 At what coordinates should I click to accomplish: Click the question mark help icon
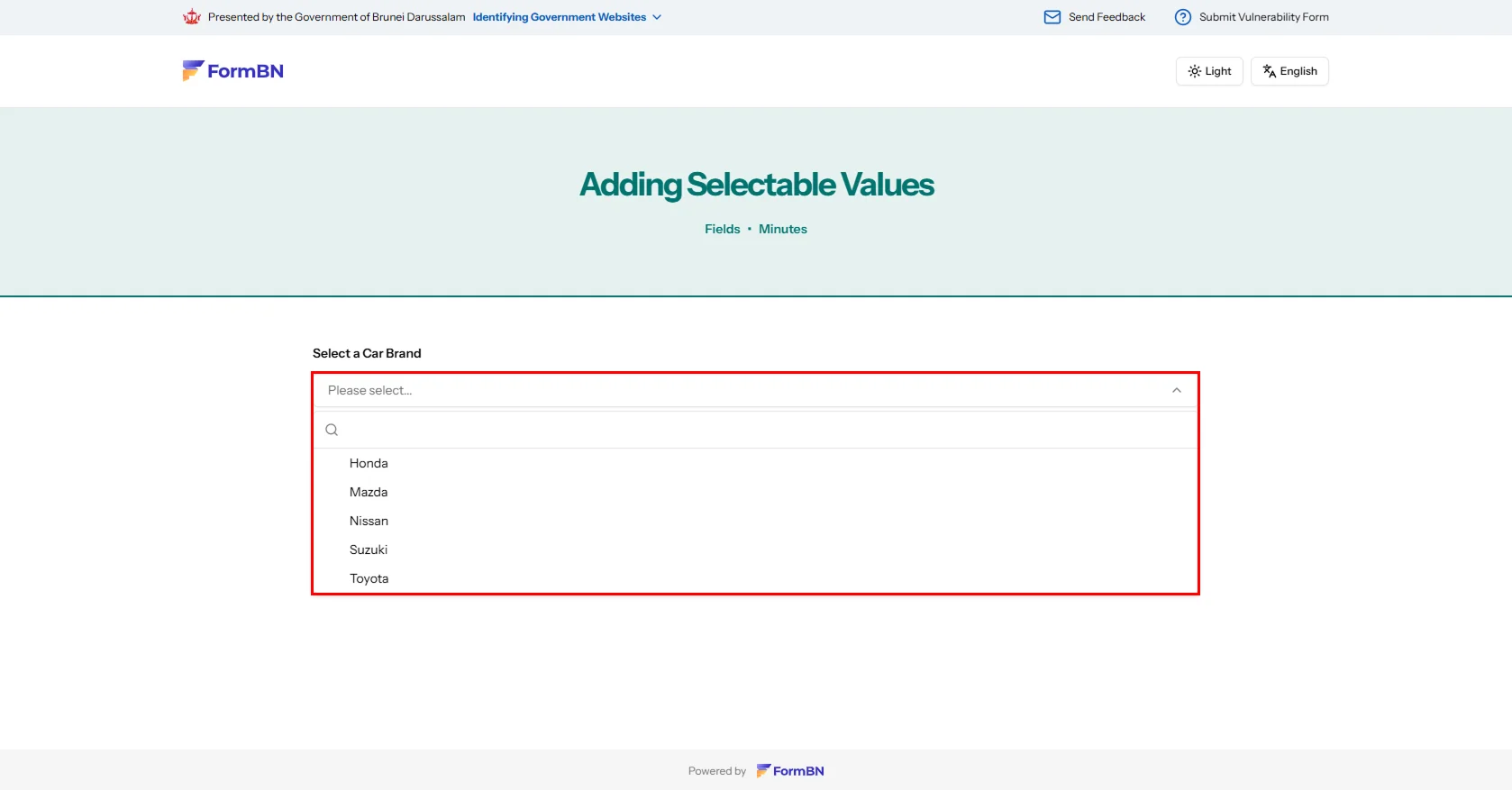point(1182,17)
